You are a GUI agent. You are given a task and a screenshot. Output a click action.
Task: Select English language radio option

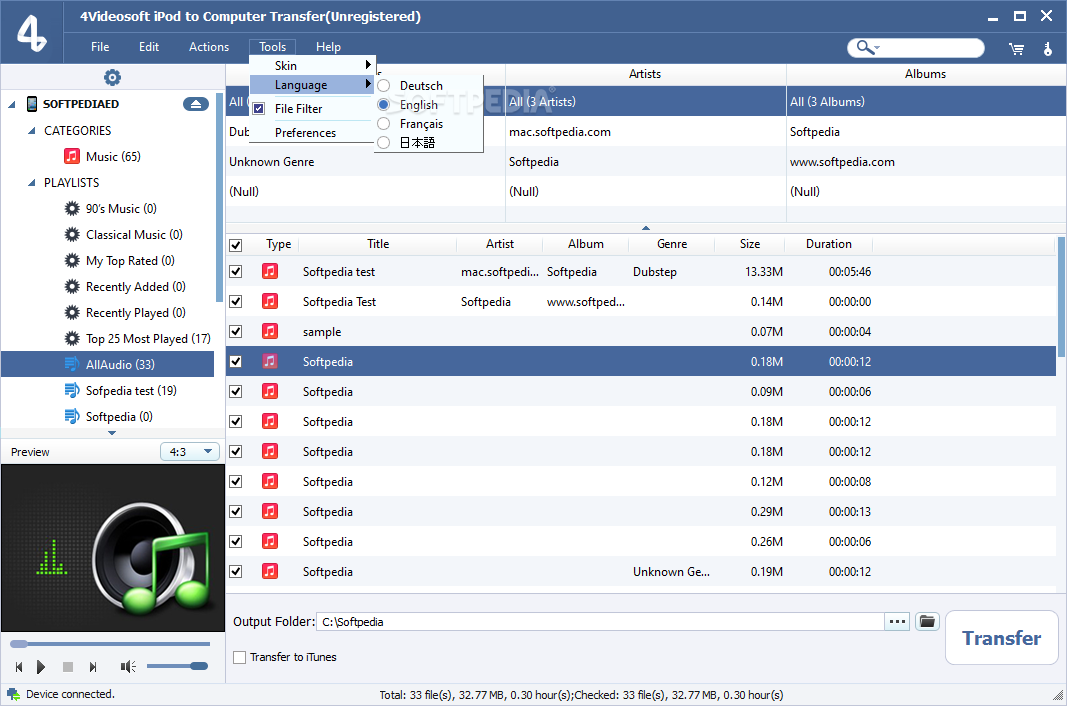384,105
